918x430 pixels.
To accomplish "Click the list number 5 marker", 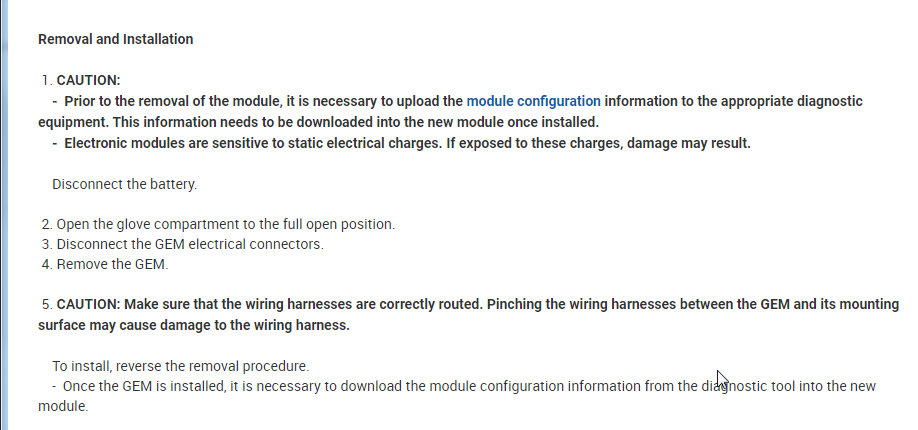I will point(46,304).
